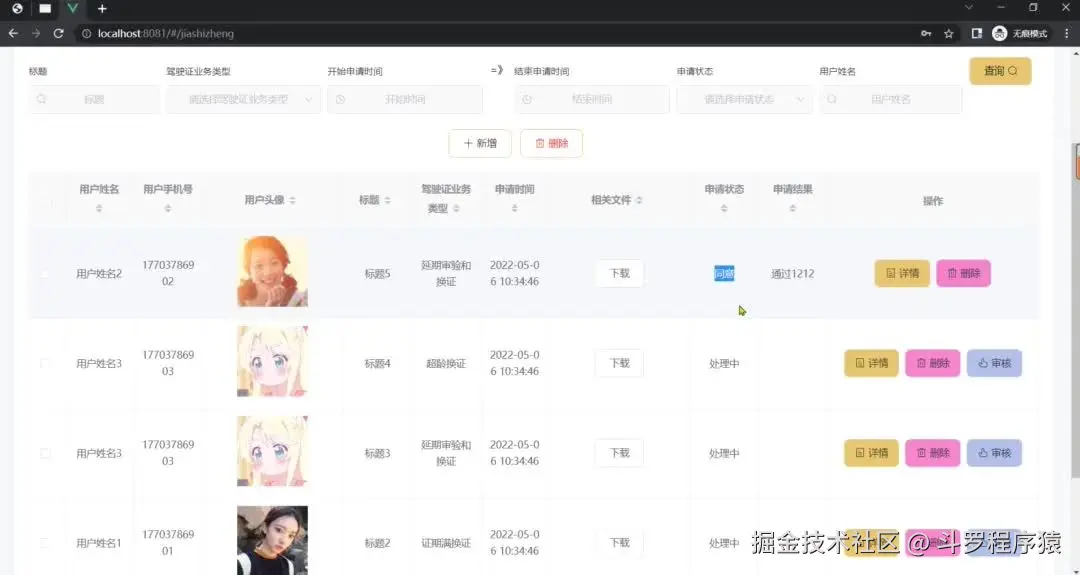Sort the table by 用户手机号 column
Screen dimensions: 1080x575
(168, 209)
